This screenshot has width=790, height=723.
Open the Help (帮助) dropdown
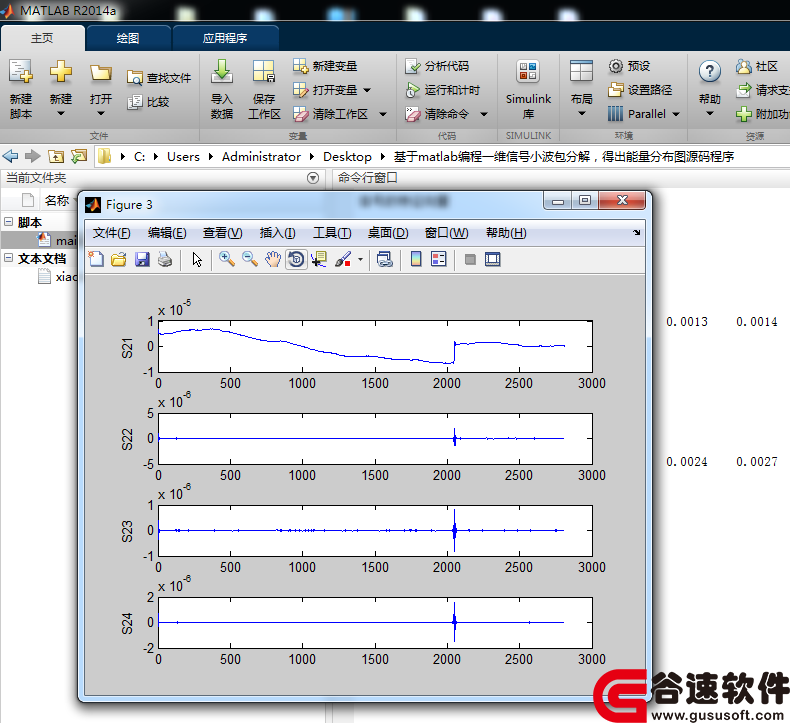(709, 113)
